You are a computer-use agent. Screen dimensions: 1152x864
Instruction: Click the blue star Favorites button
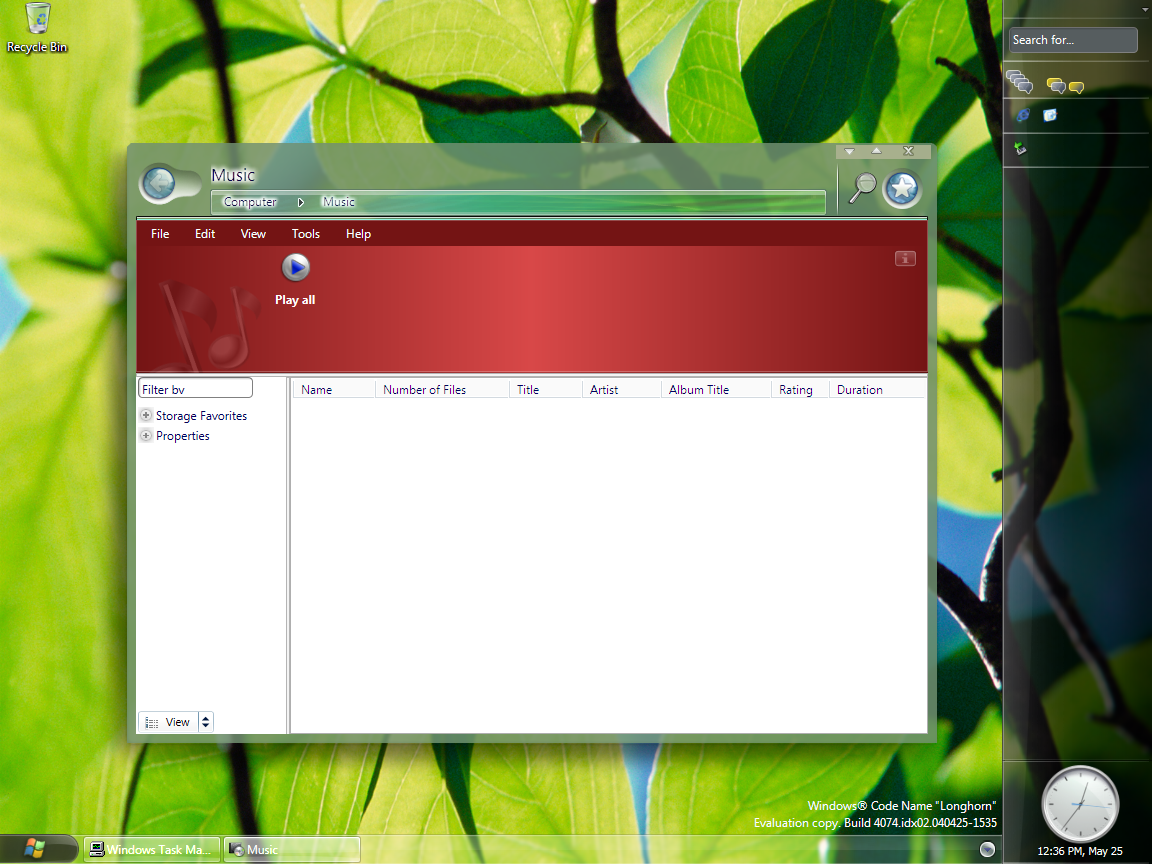coord(902,189)
